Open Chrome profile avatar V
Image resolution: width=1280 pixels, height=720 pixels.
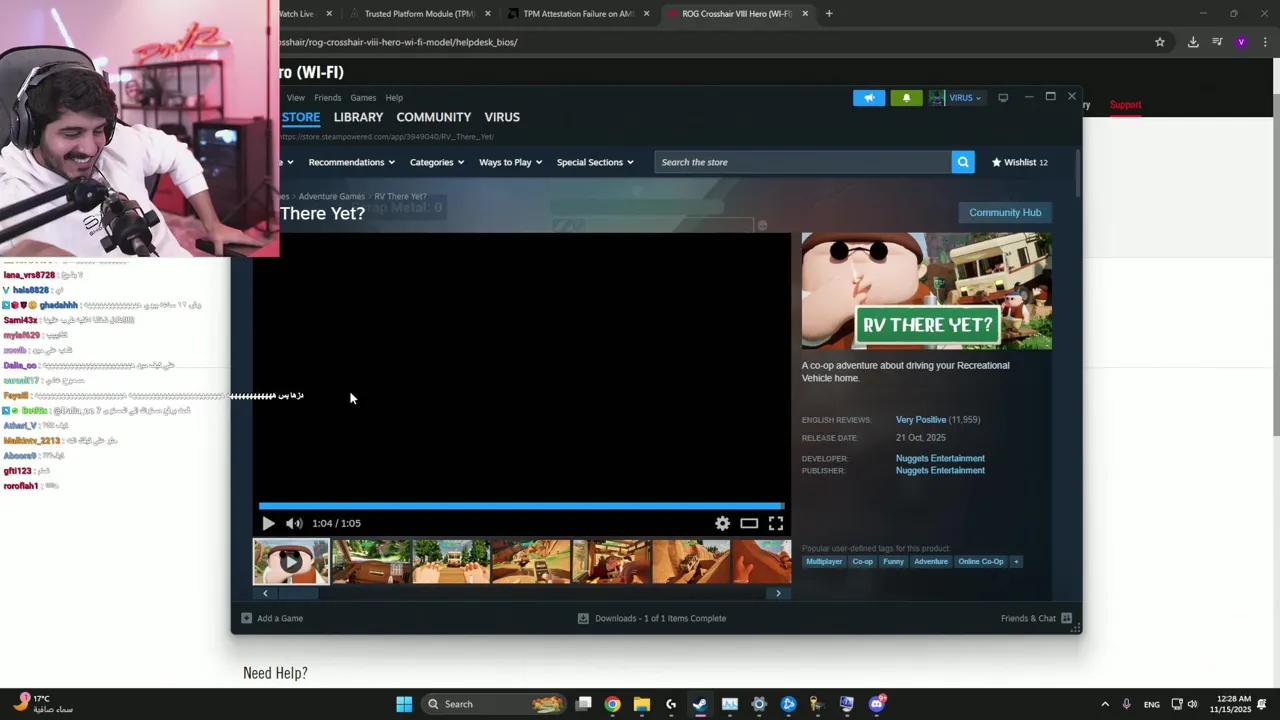1241,42
